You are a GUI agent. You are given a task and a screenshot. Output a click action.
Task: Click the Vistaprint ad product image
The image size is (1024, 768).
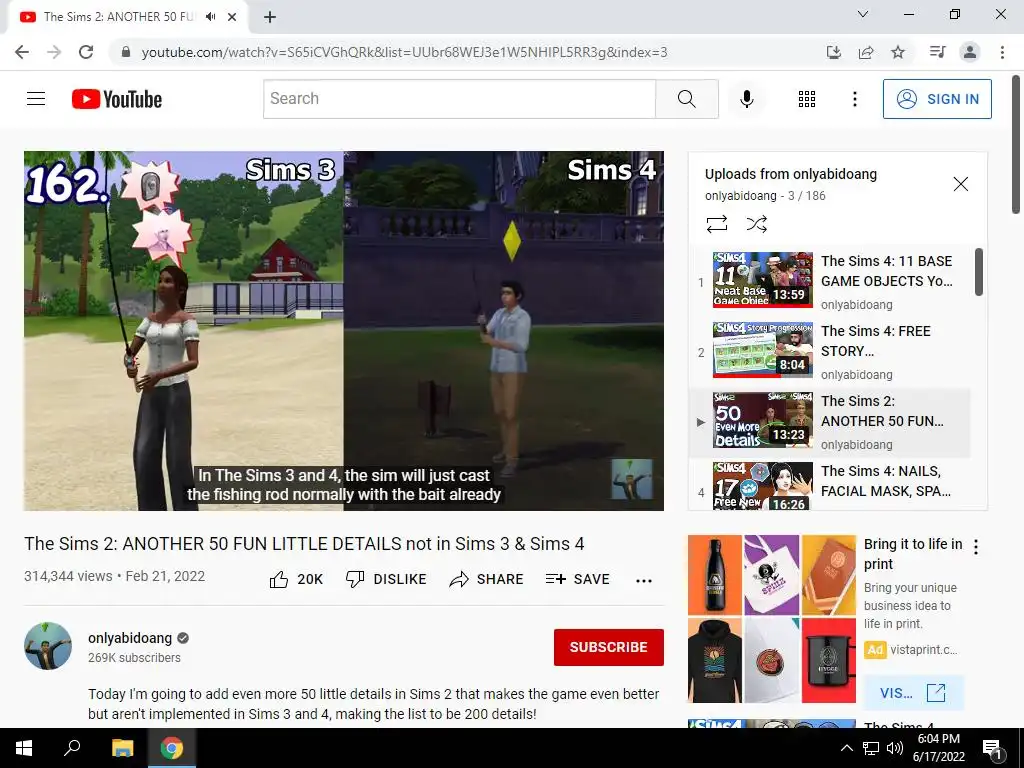click(x=772, y=619)
